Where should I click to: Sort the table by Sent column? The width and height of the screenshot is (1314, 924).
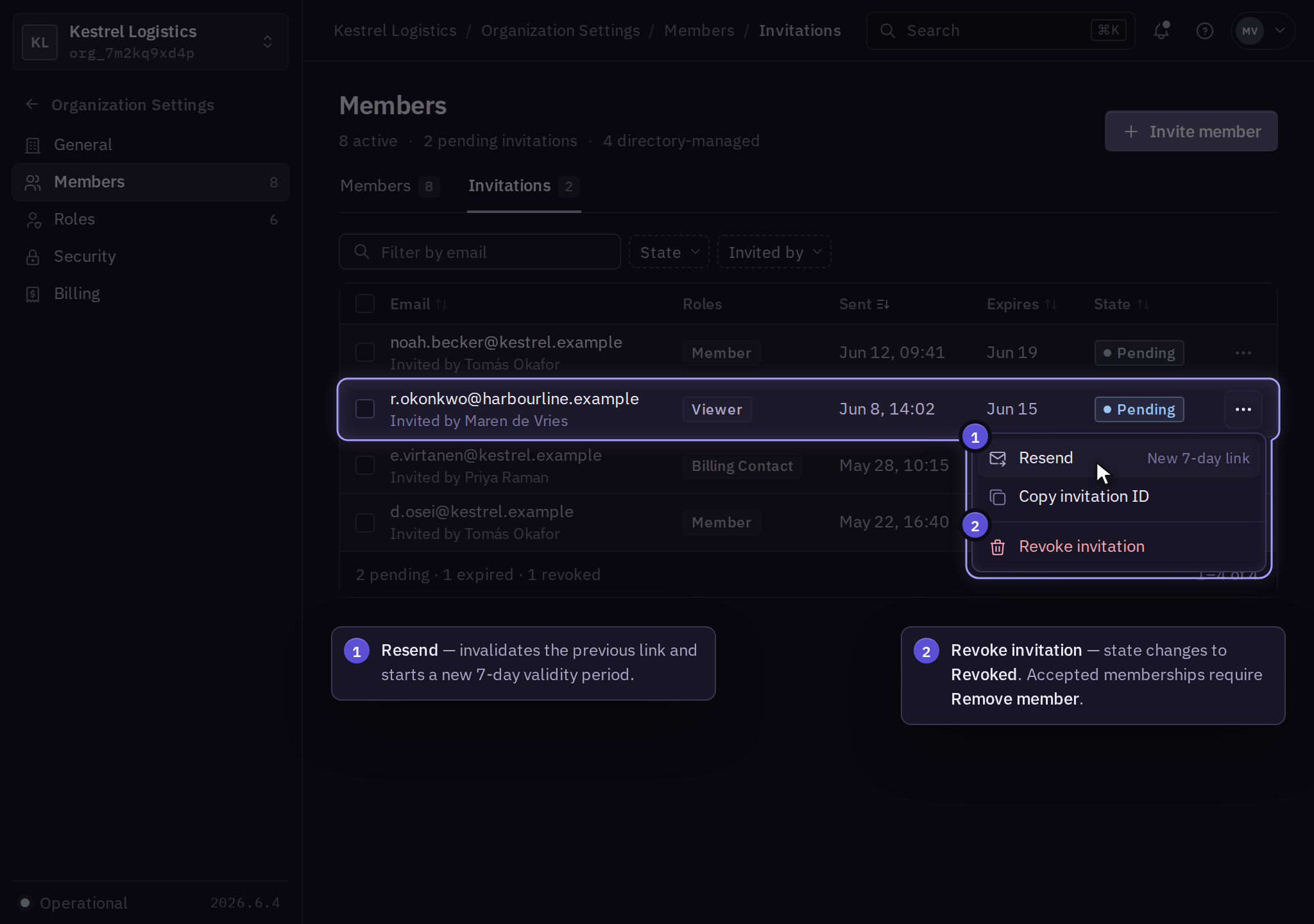click(864, 304)
